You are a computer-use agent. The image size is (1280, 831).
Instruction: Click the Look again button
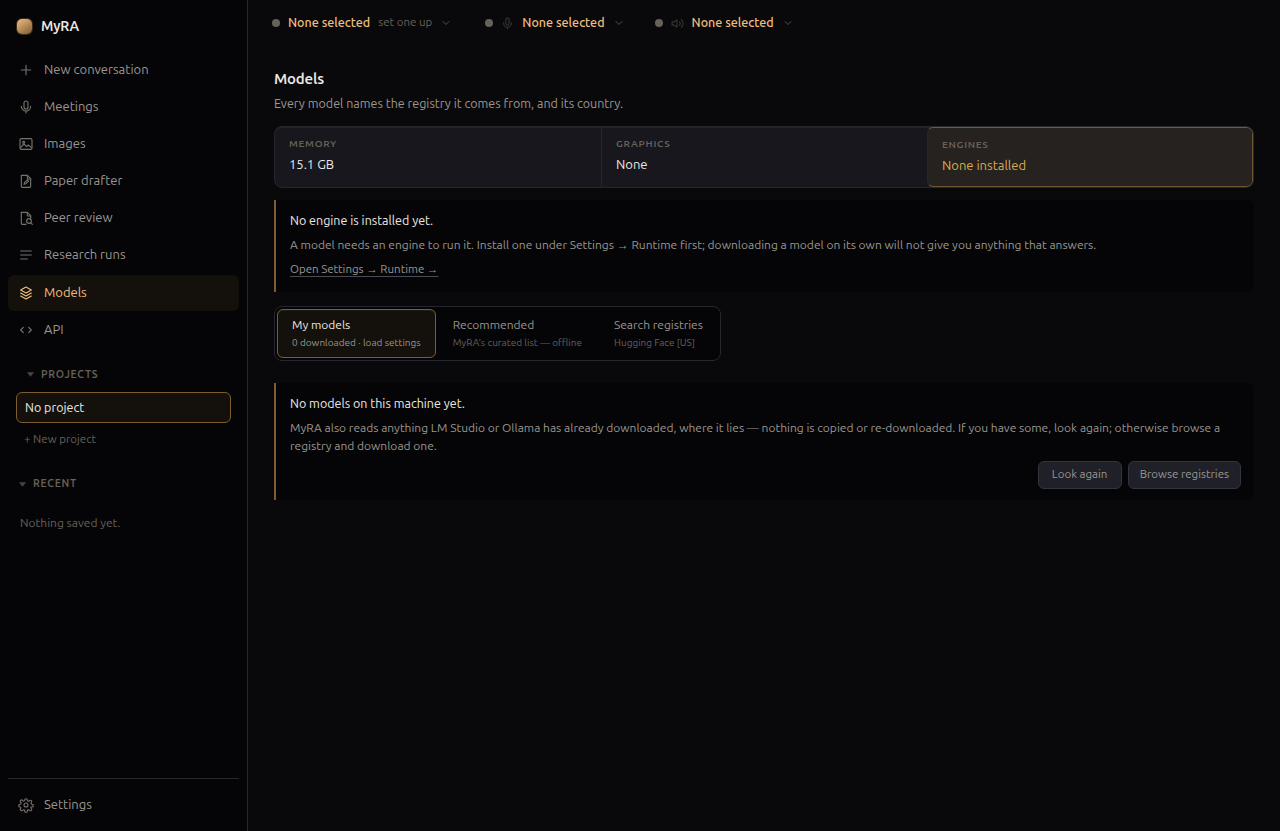tap(1079, 475)
